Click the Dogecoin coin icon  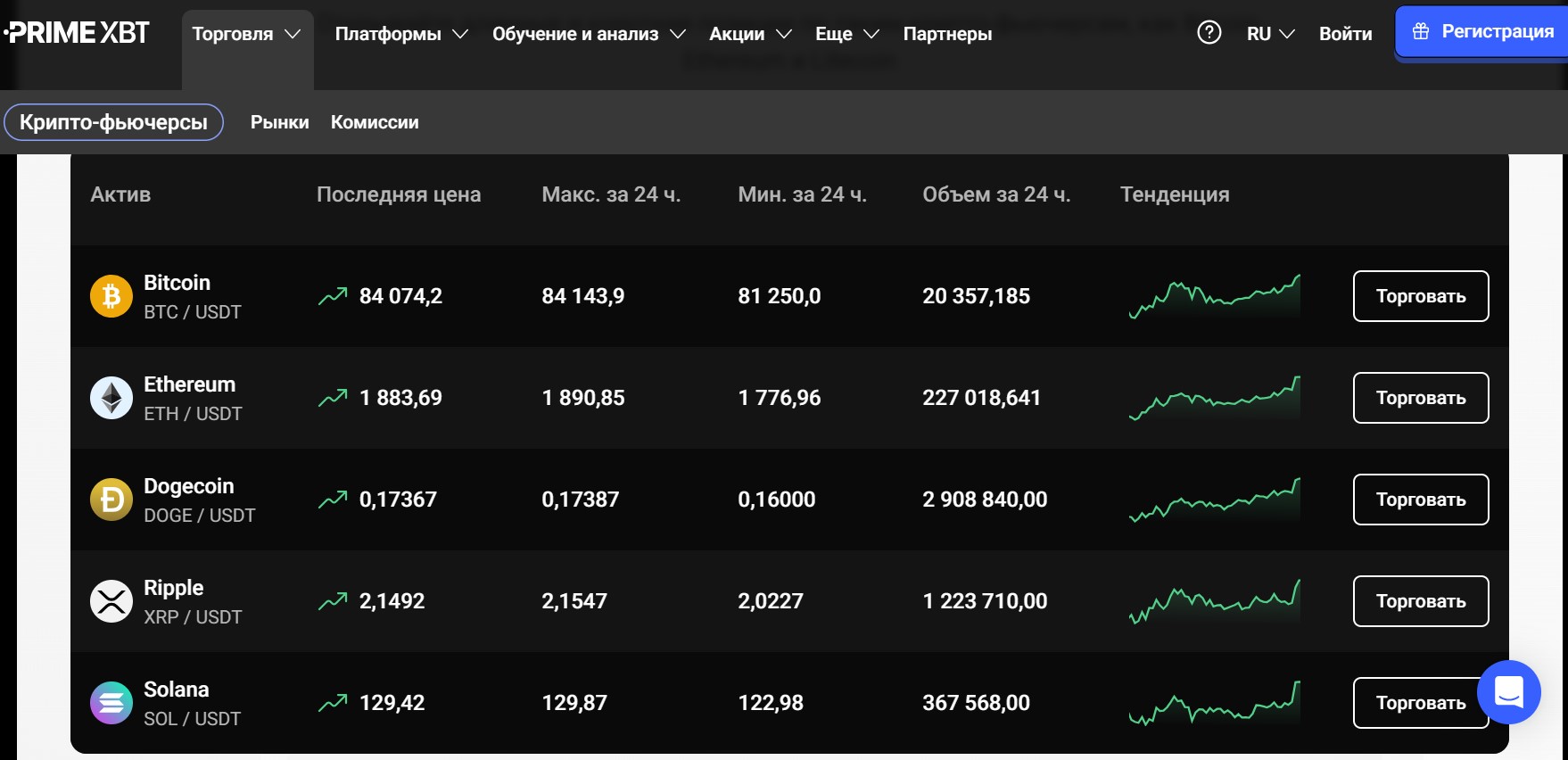111,500
